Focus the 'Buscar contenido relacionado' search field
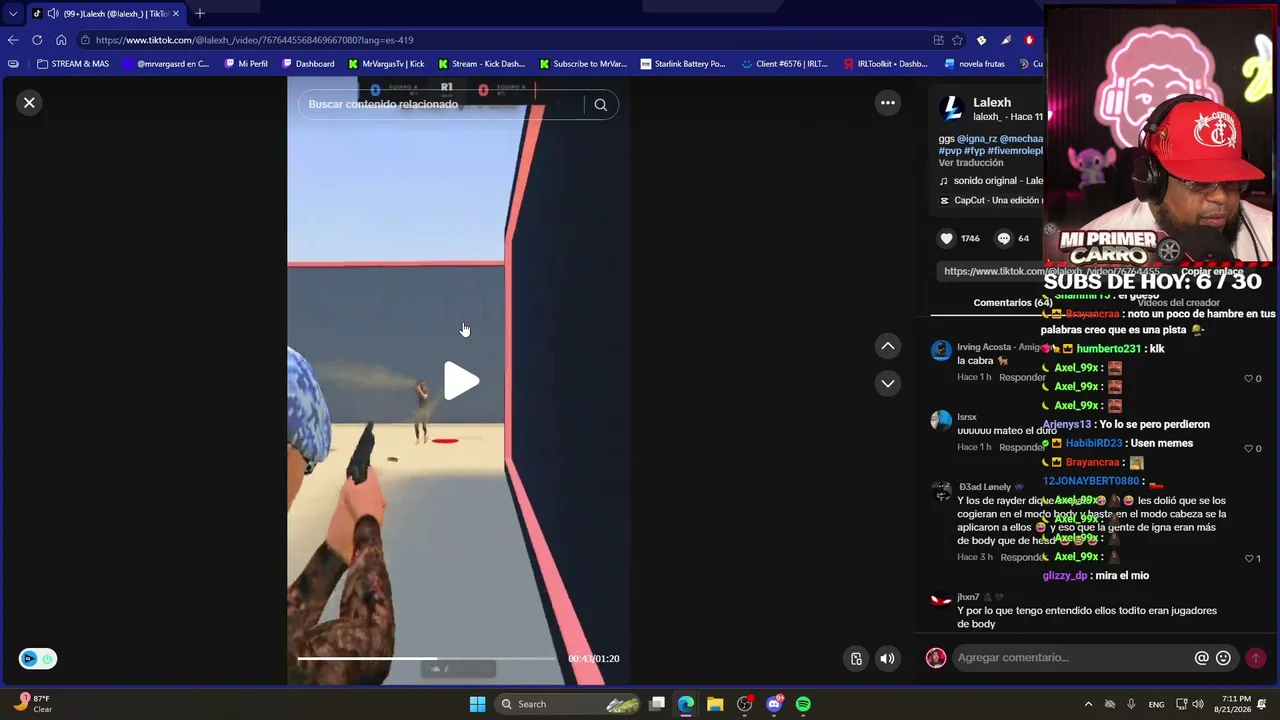This screenshot has width=1280, height=720. click(441, 104)
